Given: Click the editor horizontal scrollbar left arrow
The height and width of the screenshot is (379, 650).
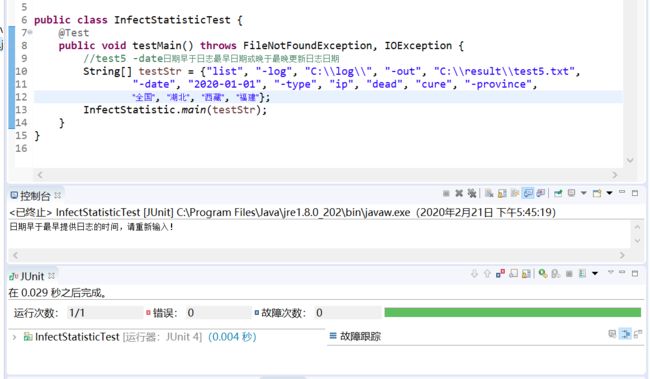Looking at the screenshot, I should pos(40,175).
